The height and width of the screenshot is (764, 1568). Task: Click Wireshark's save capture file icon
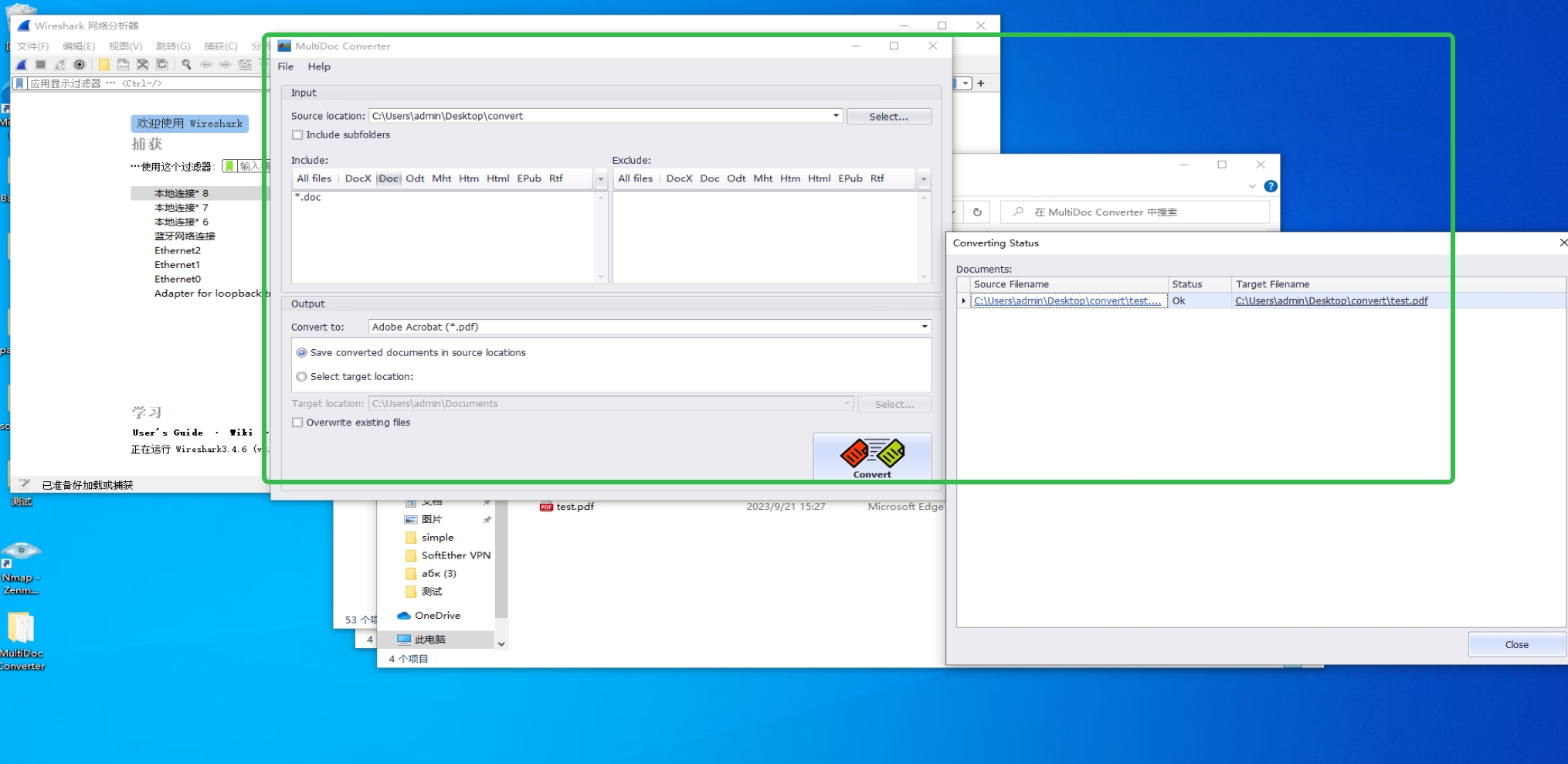point(123,65)
